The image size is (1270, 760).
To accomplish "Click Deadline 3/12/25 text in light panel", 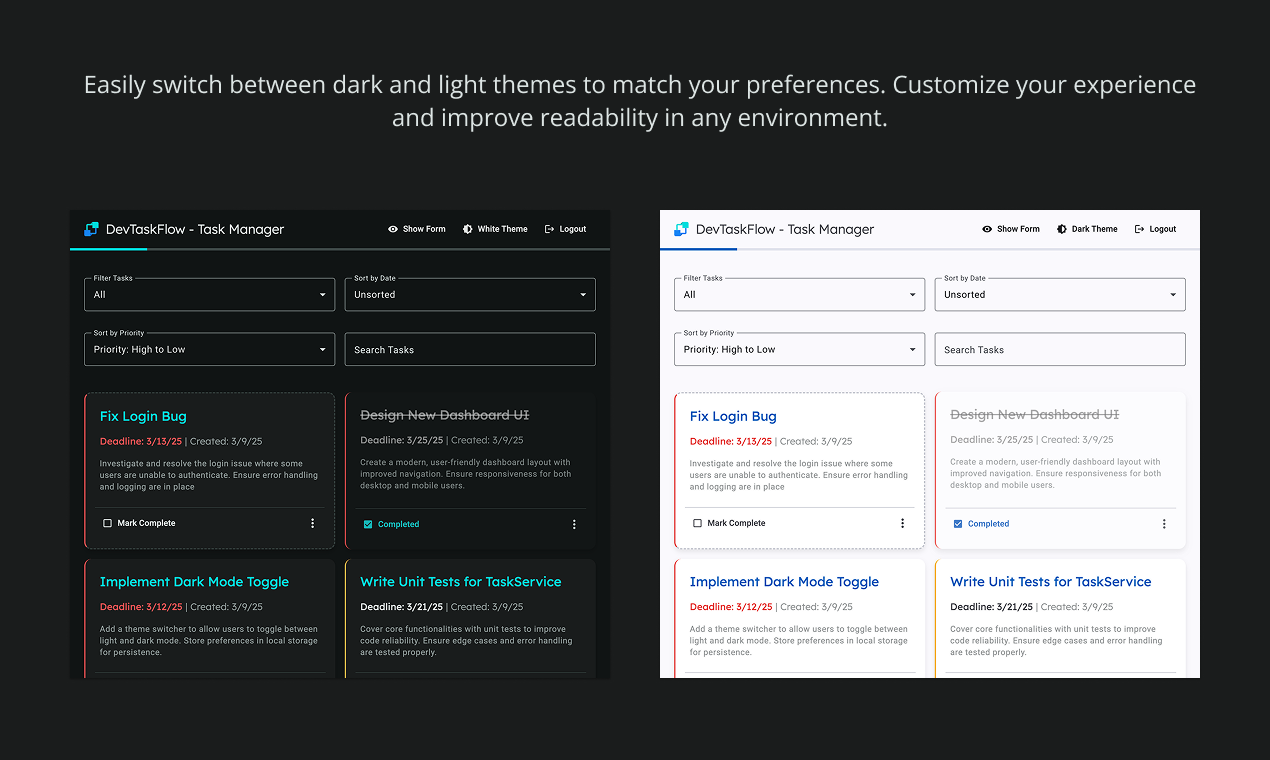I will click(731, 607).
